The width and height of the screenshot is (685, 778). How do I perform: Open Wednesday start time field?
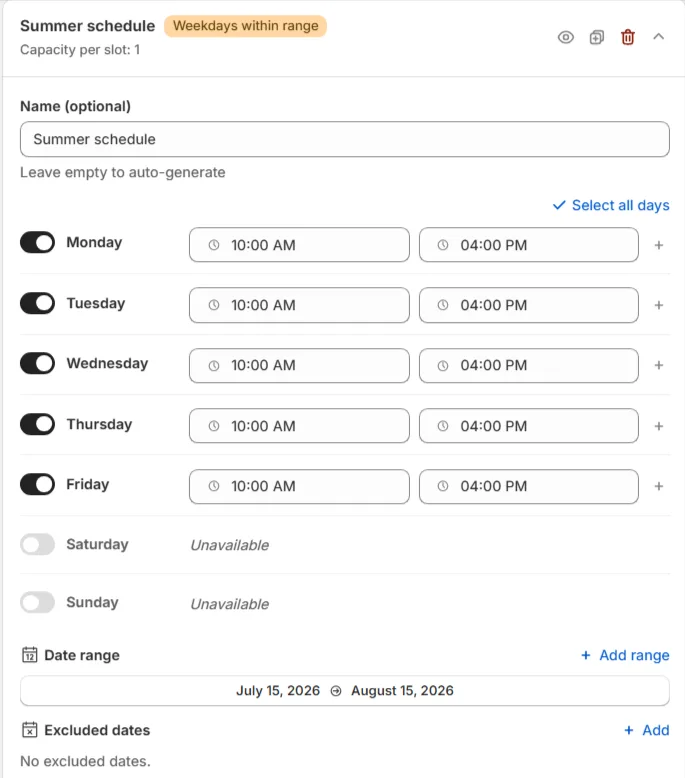point(299,366)
